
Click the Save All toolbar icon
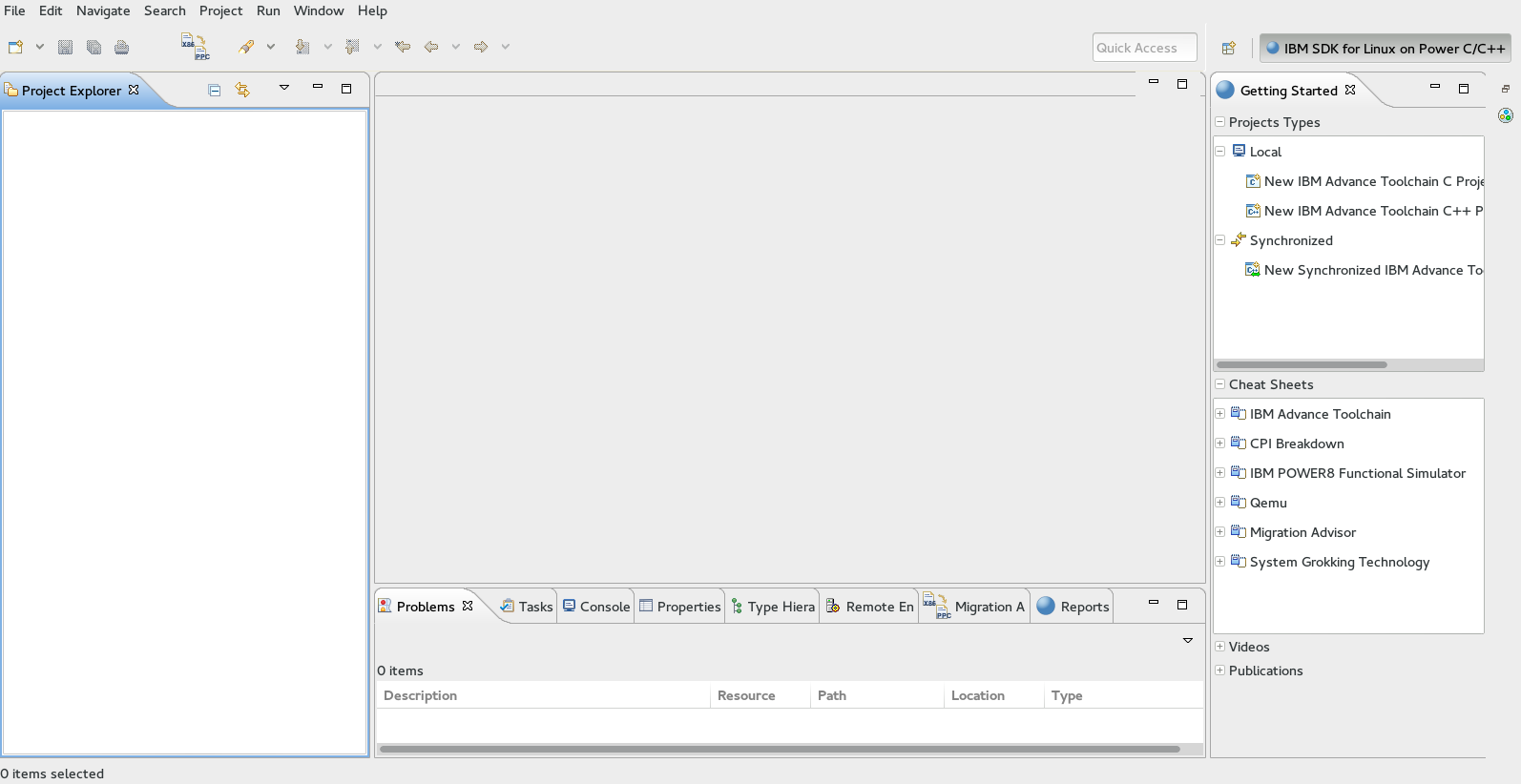[94, 47]
